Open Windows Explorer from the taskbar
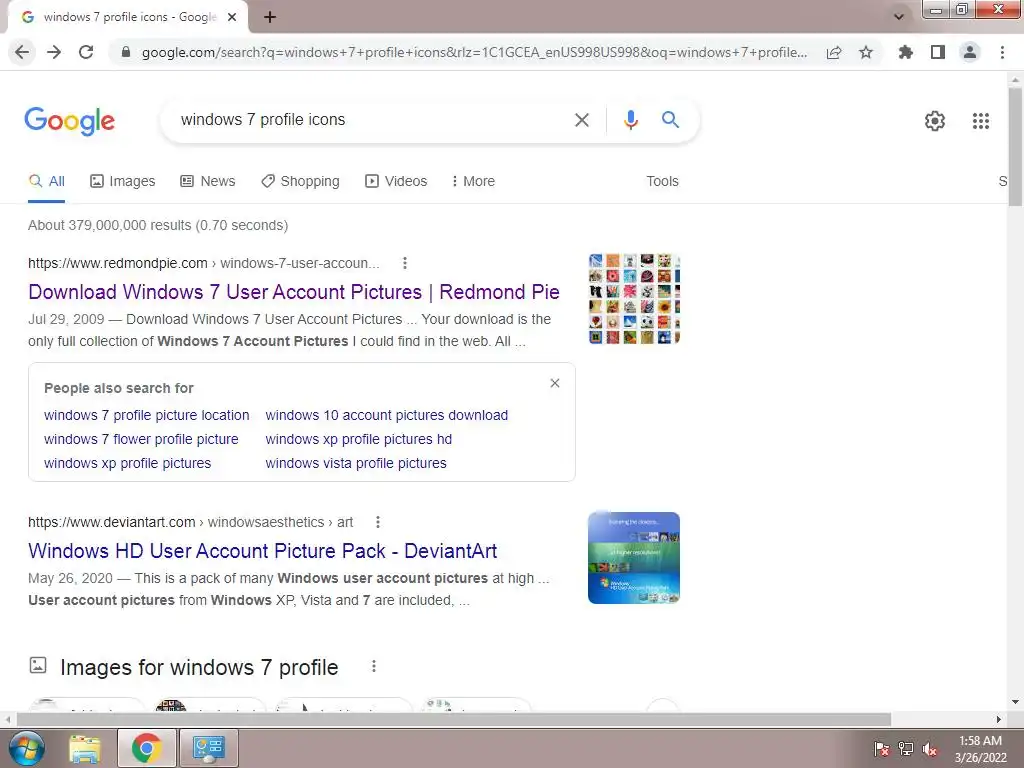Viewport: 1024px width, 768px height. (x=85, y=748)
